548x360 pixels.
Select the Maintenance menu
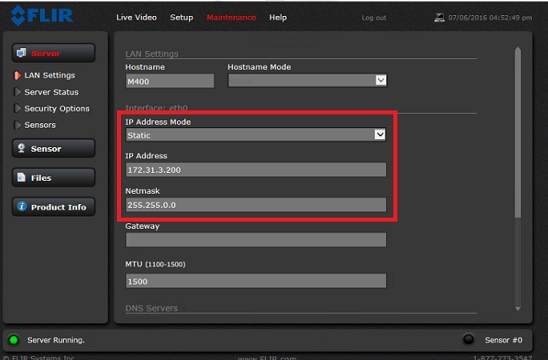pyautogui.click(x=231, y=17)
